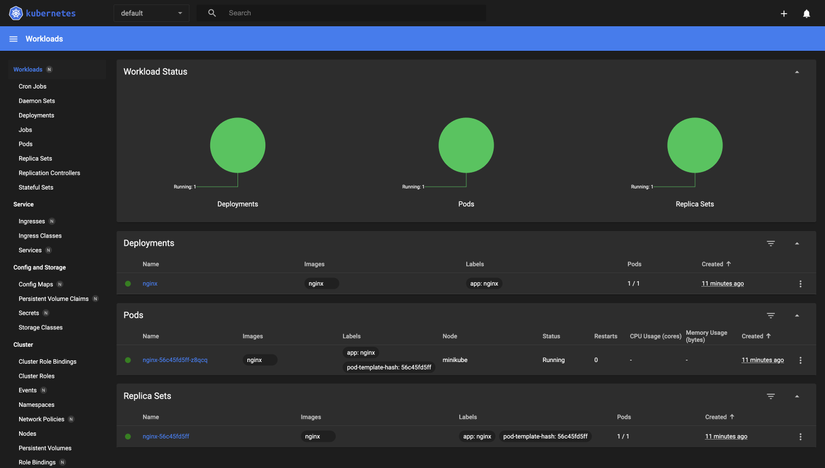The height and width of the screenshot is (468, 825).
Task: Open the nginx-56c45fd5ff-z8qcq pod link
Action: pyautogui.click(x=175, y=360)
